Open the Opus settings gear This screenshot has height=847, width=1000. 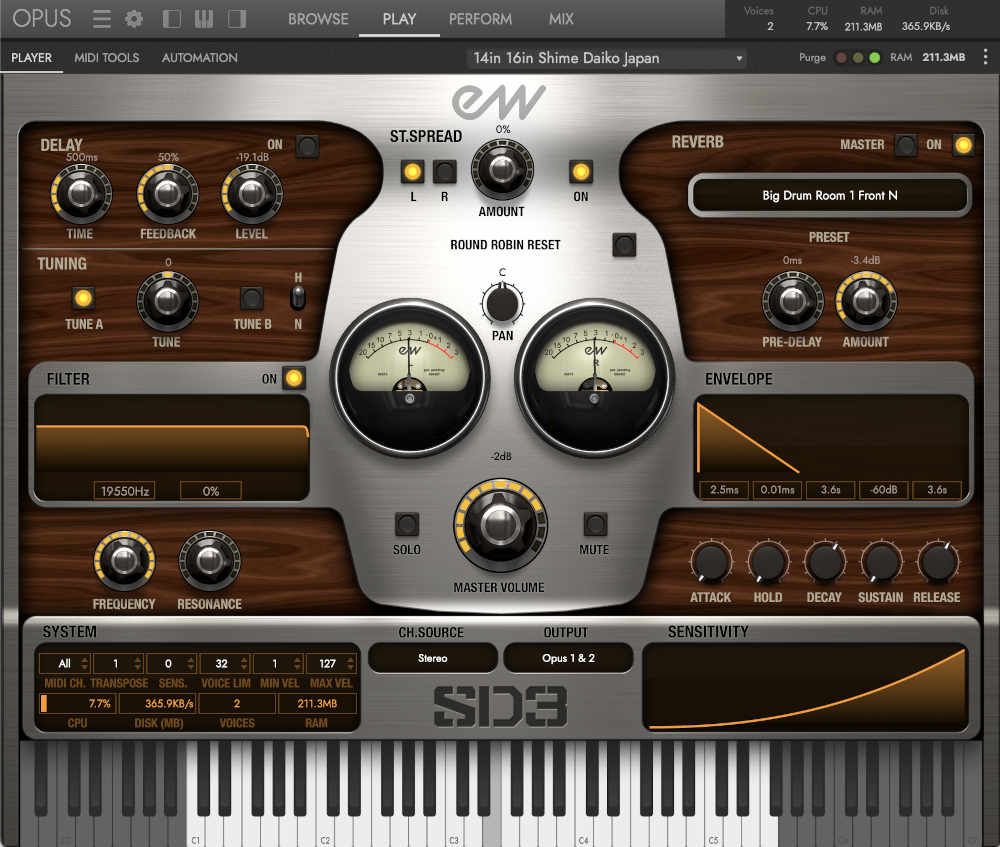click(133, 18)
